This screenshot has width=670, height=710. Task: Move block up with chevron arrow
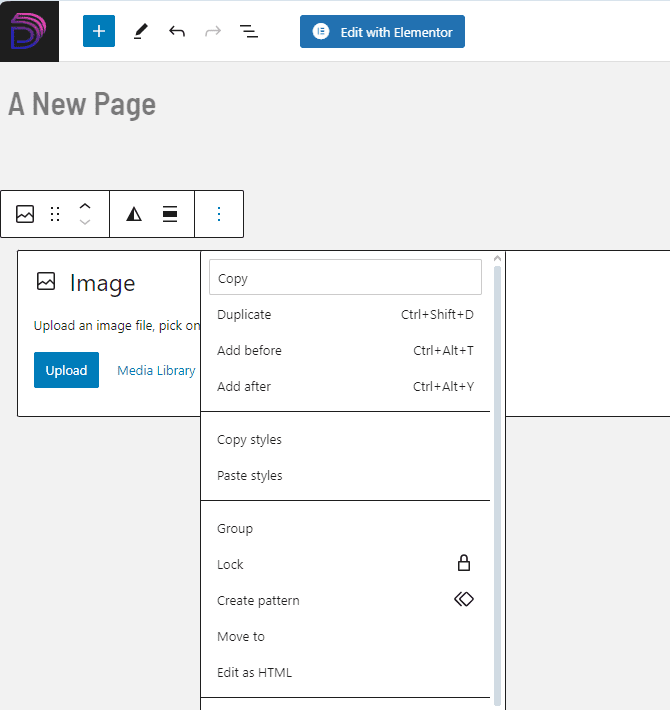(x=85, y=206)
